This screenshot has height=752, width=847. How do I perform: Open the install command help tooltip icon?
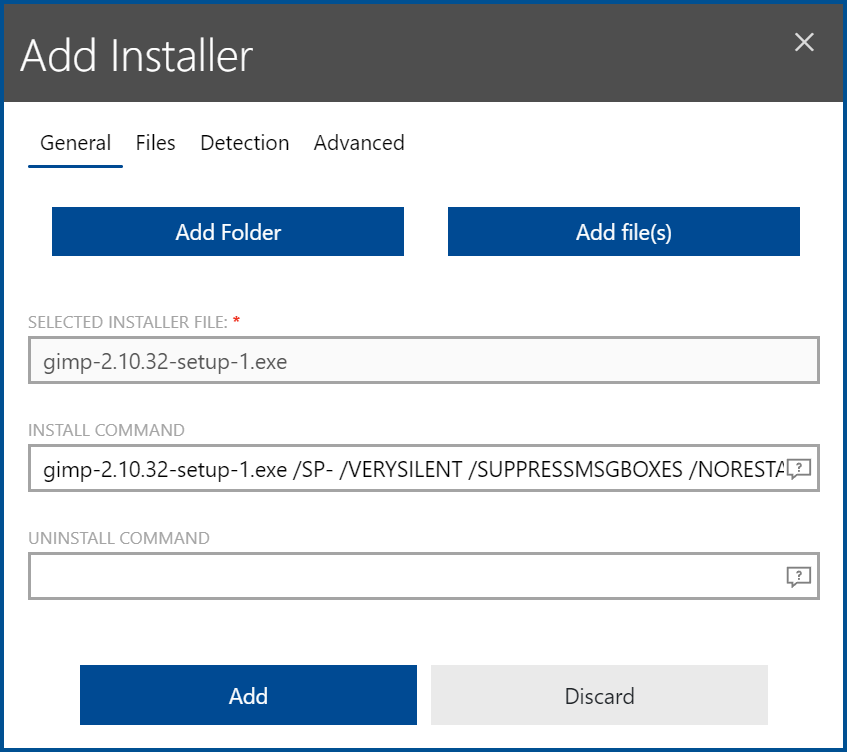[798, 468]
